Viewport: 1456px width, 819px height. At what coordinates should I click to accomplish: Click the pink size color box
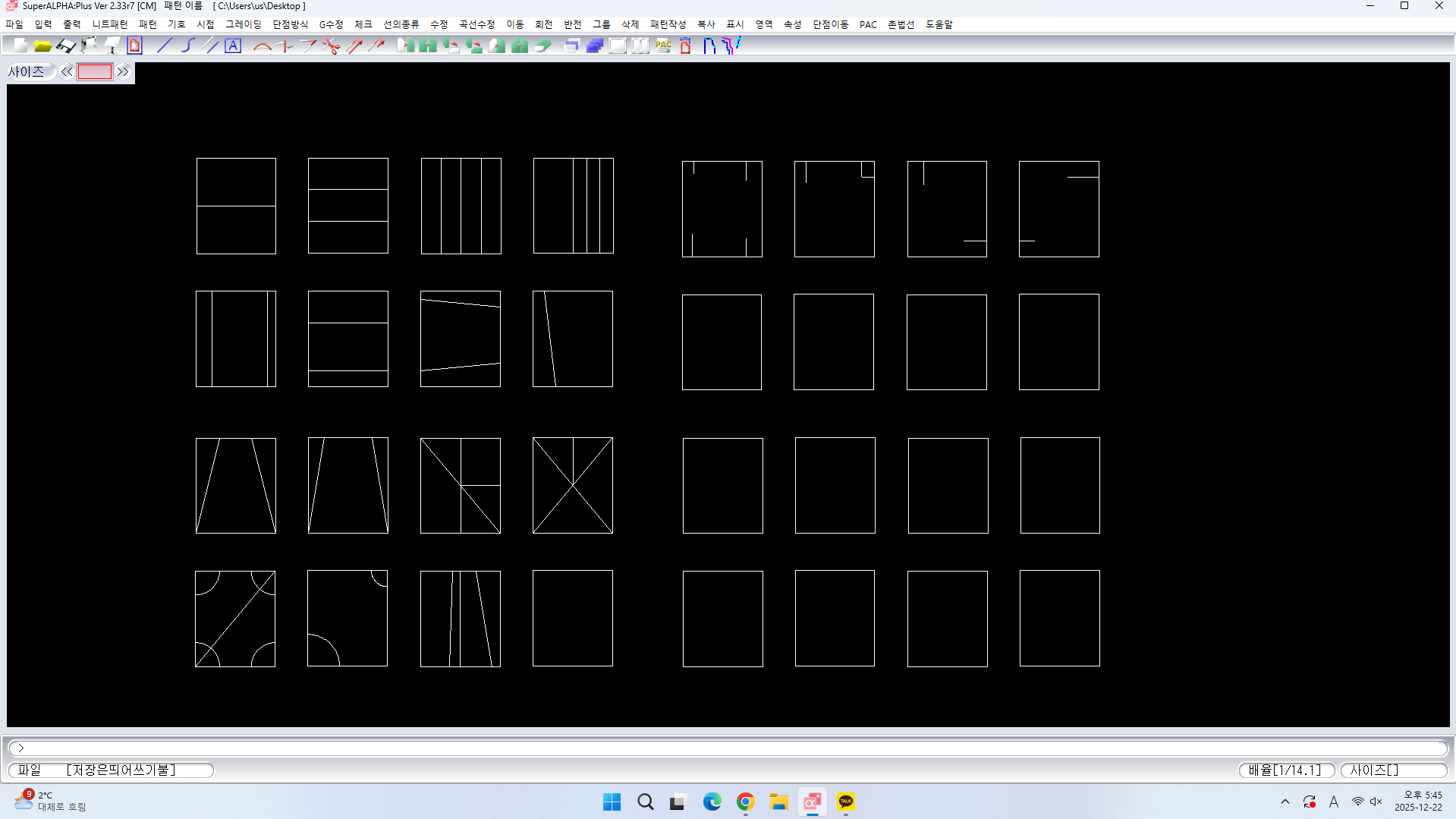[95, 72]
